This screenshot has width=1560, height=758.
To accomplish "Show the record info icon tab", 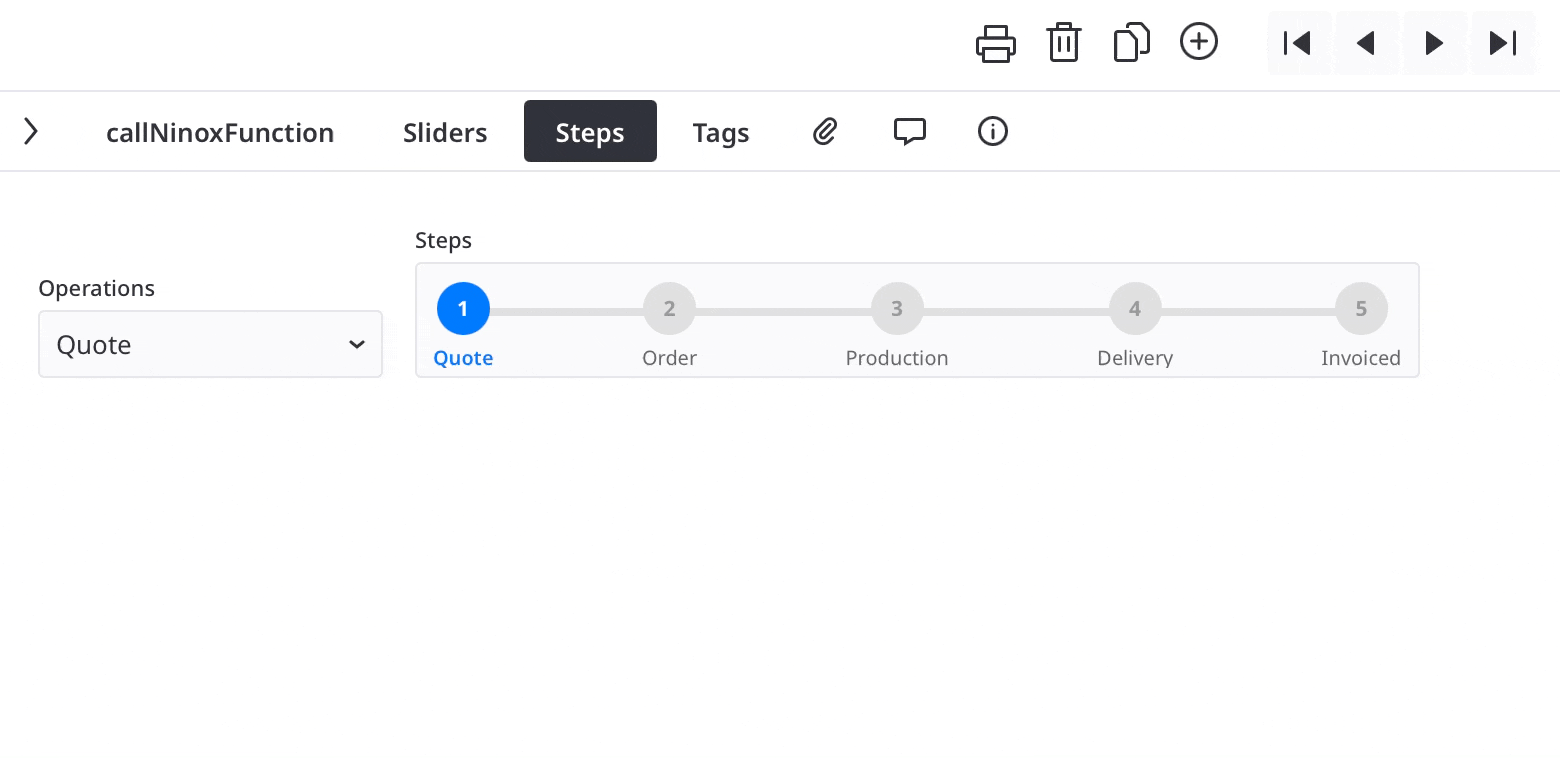I will pyautogui.click(x=992, y=131).
